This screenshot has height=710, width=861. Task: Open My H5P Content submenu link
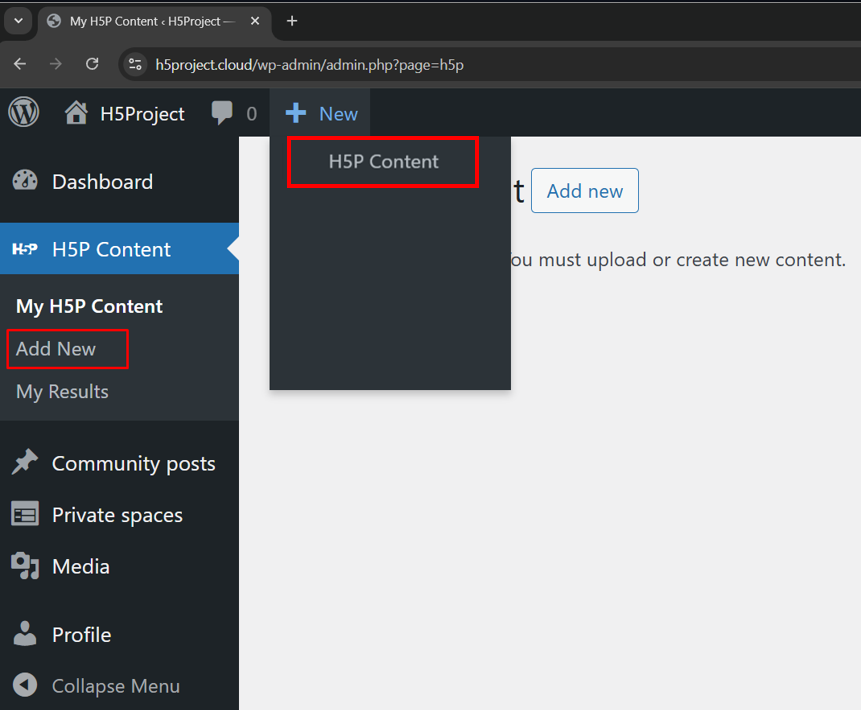pyautogui.click(x=89, y=306)
